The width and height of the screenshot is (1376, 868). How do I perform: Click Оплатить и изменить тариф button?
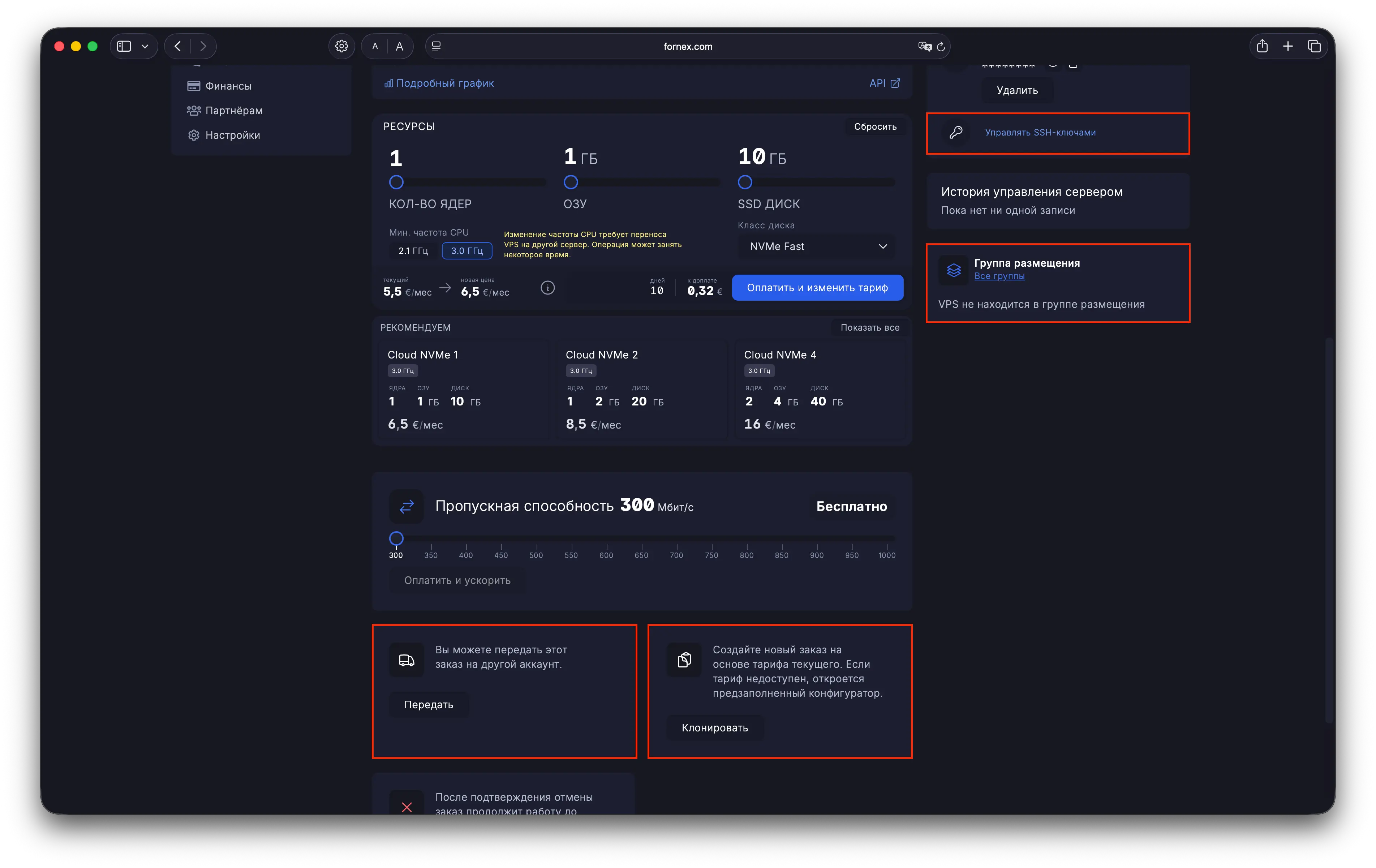(x=817, y=287)
